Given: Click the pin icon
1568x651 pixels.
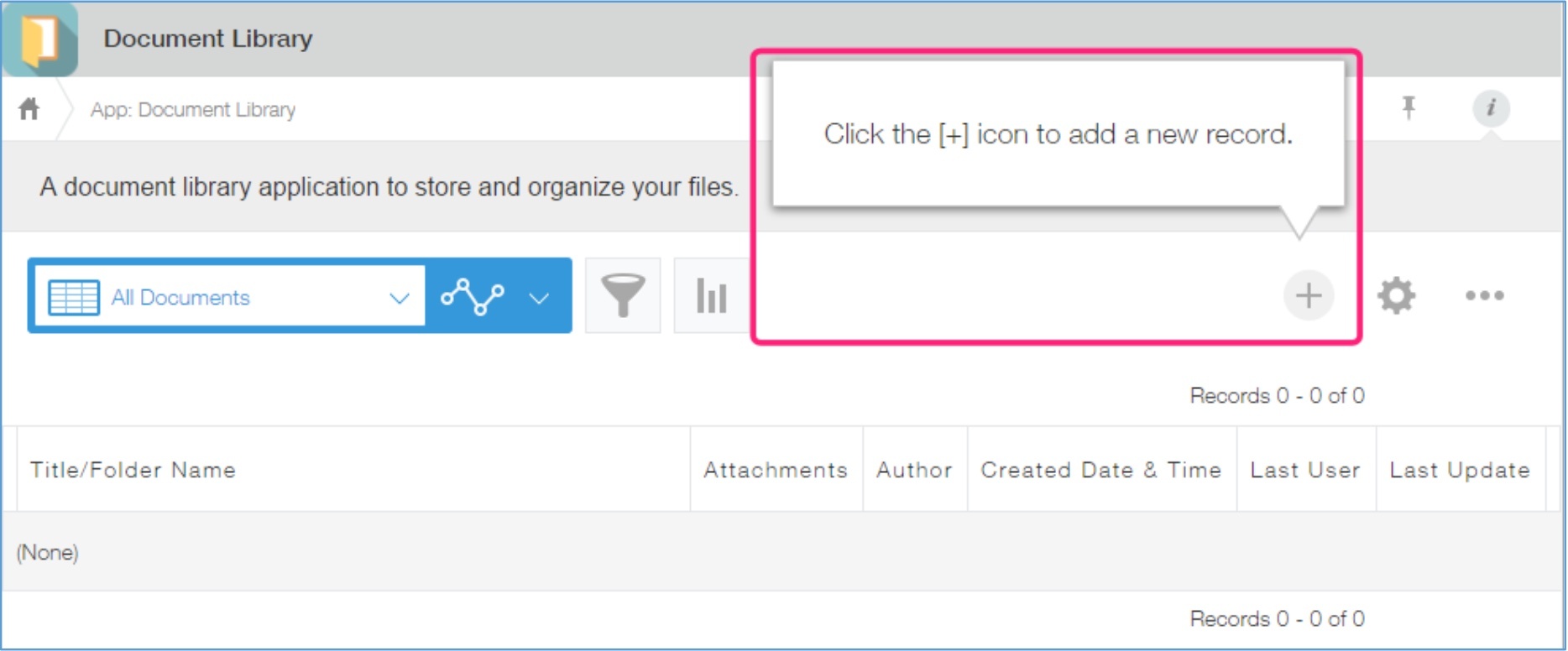Looking at the screenshot, I should [x=1409, y=107].
